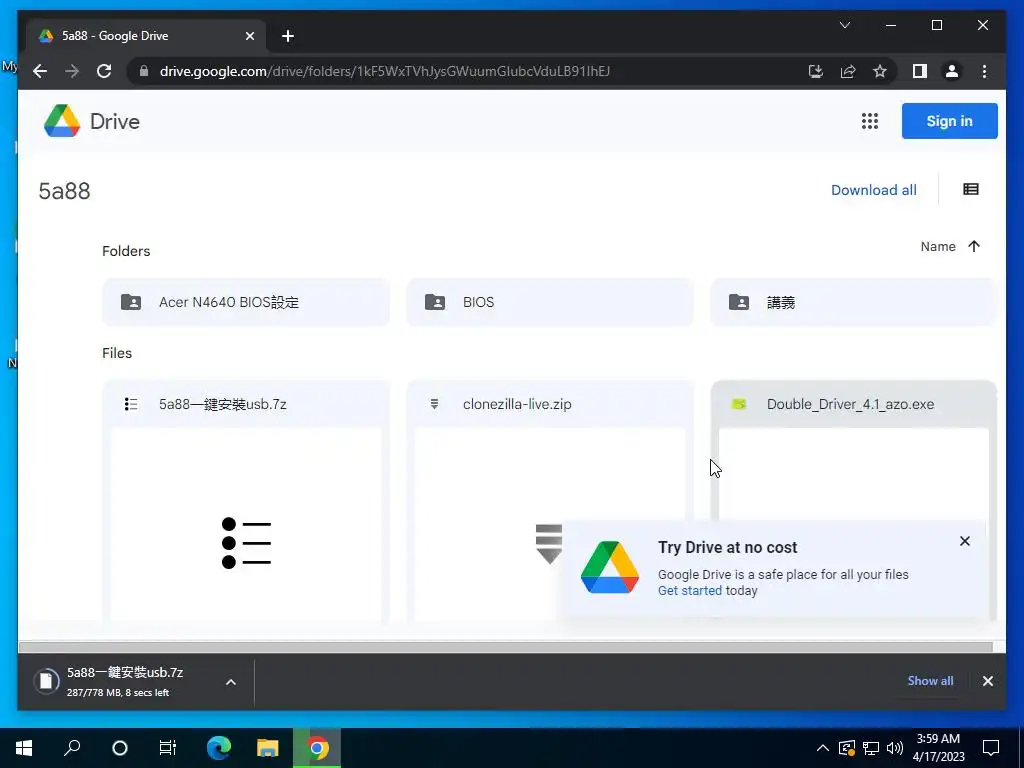The width and height of the screenshot is (1024, 768).
Task: Click the 講義 folder icon
Action: tap(739, 302)
